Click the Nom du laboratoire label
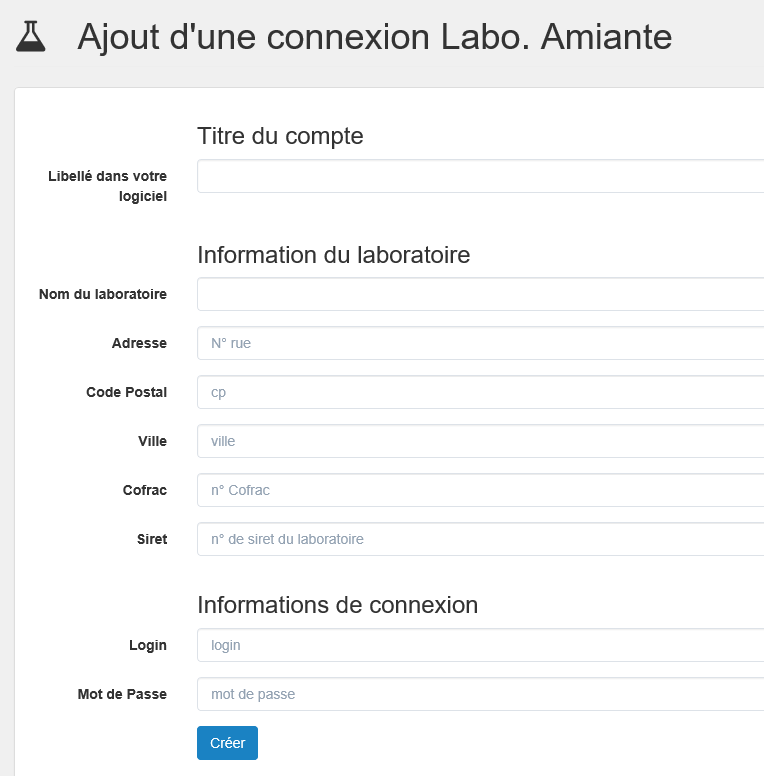This screenshot has height=776, width=764. click(103, 294)
